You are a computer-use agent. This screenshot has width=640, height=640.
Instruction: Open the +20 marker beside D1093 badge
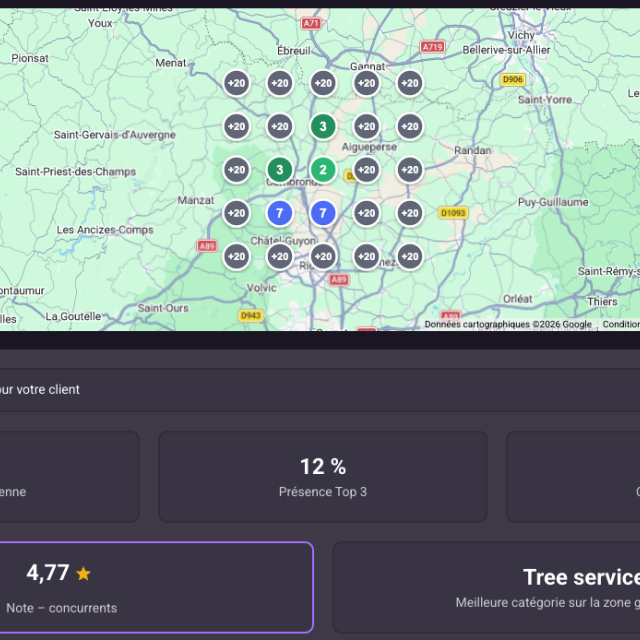coord(409,213)
